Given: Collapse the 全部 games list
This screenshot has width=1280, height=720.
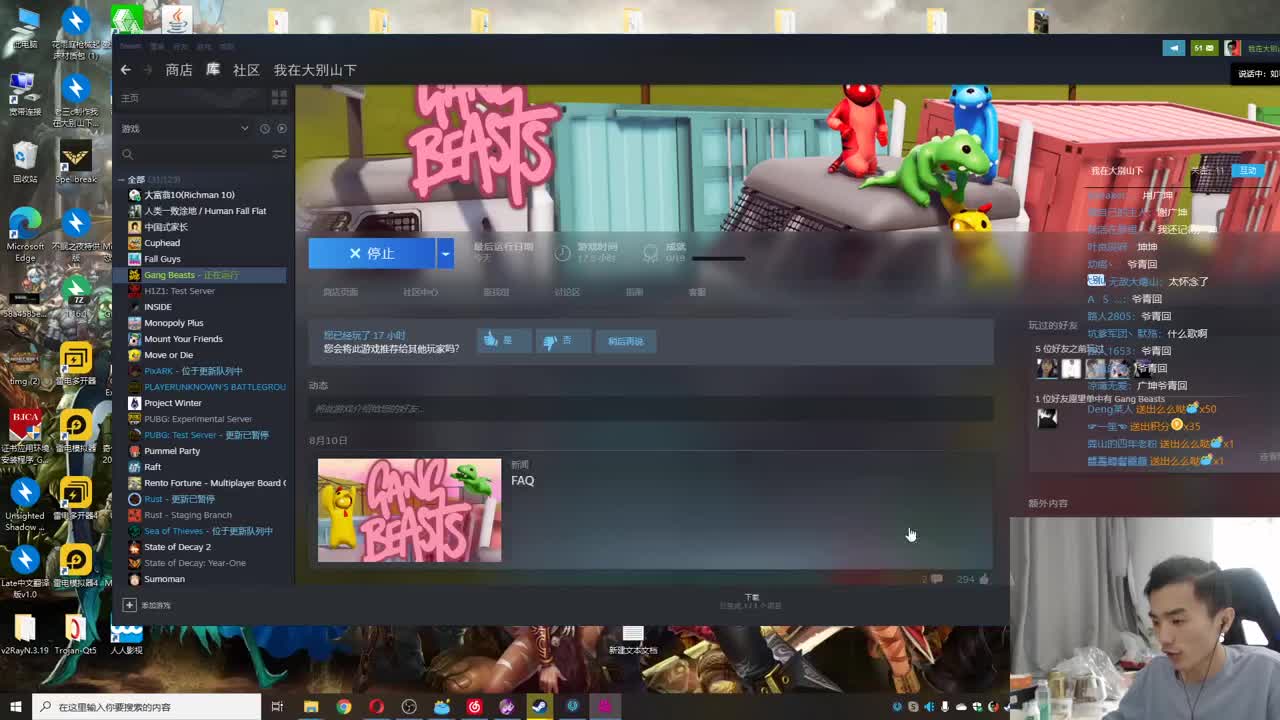Looking at the screenshot, I should (122, 180).
